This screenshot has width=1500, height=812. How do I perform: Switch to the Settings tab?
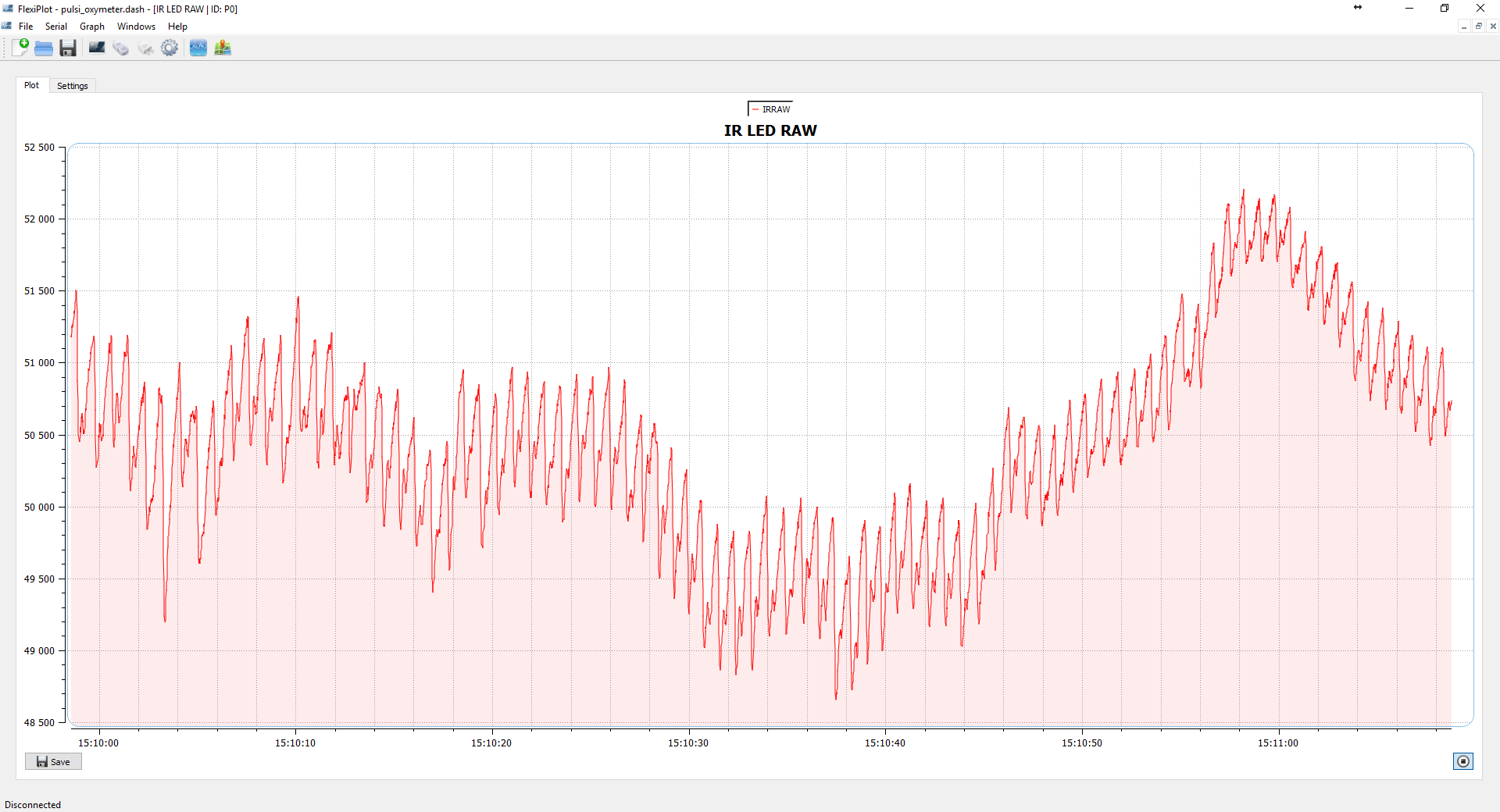[73, 86]
